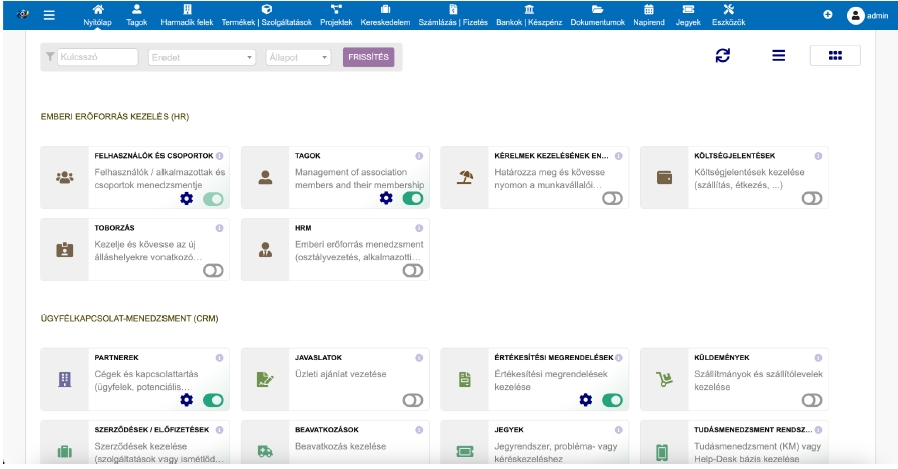This screenshot has height=469, width=898.
Task: Switch to grid tile view
Action: [835, 56]
